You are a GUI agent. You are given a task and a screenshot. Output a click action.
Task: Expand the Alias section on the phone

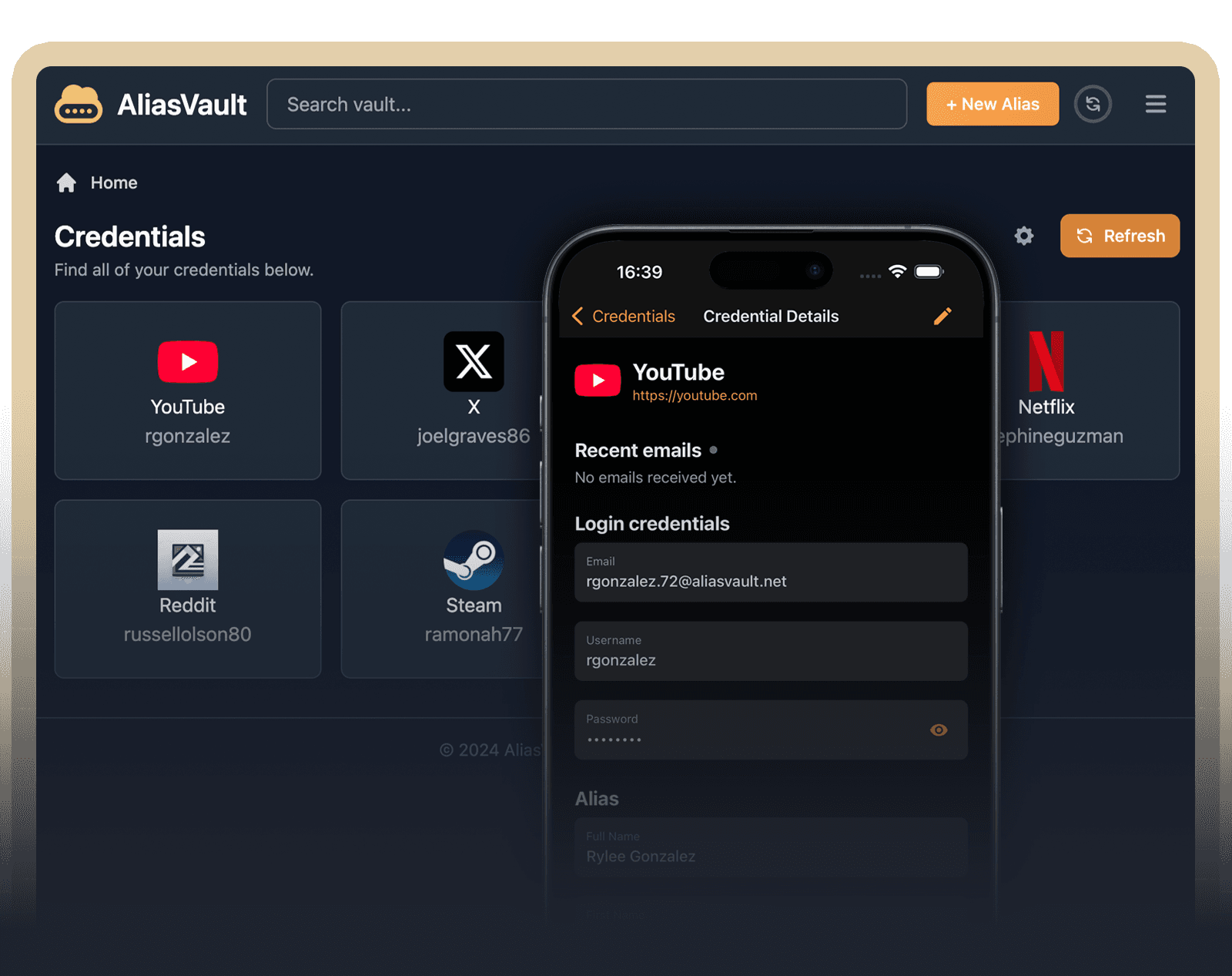click(x=597, y=799)
